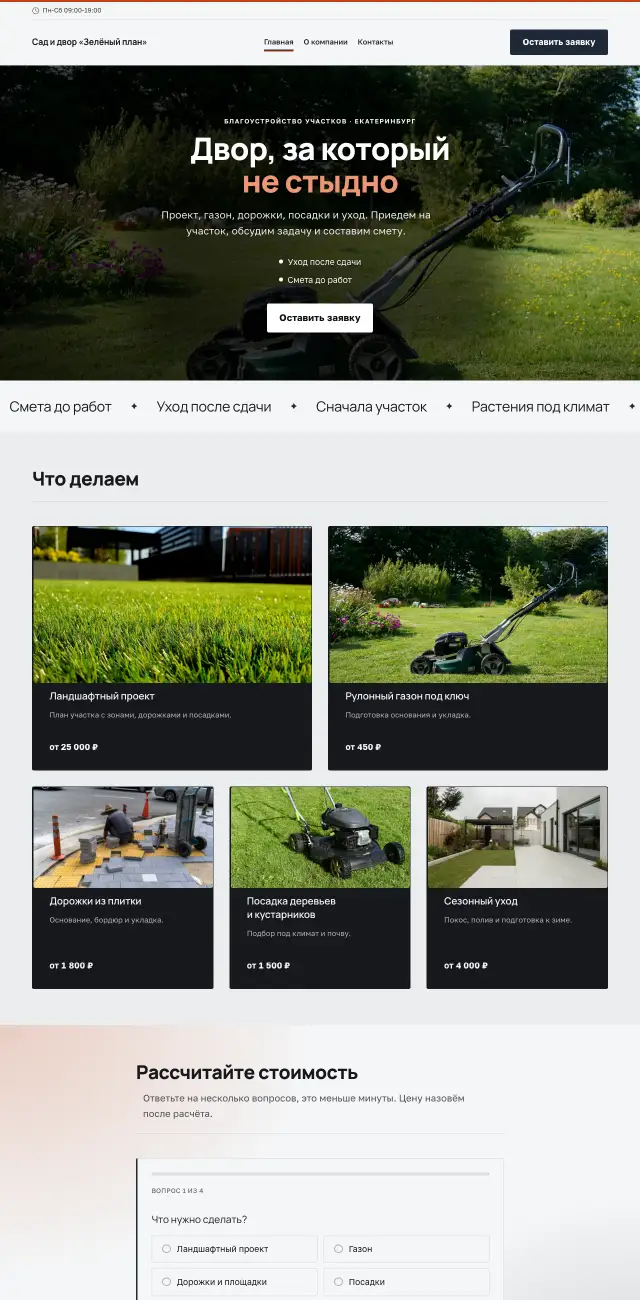Open the Главная navigation tab
This screenshot has height=1300, width=640.
(279, 42)
